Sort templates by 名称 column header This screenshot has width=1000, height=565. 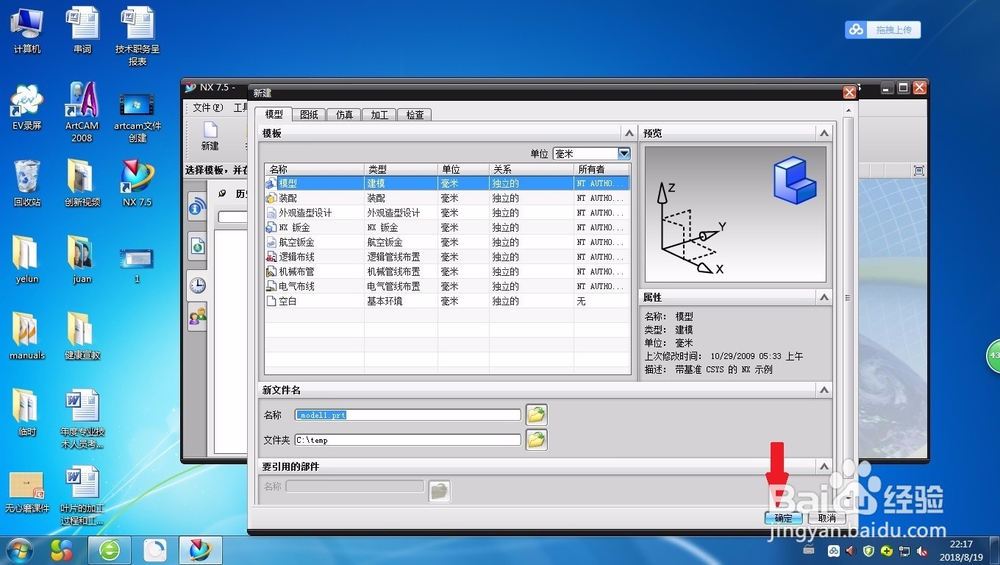(x=314, y=169)
